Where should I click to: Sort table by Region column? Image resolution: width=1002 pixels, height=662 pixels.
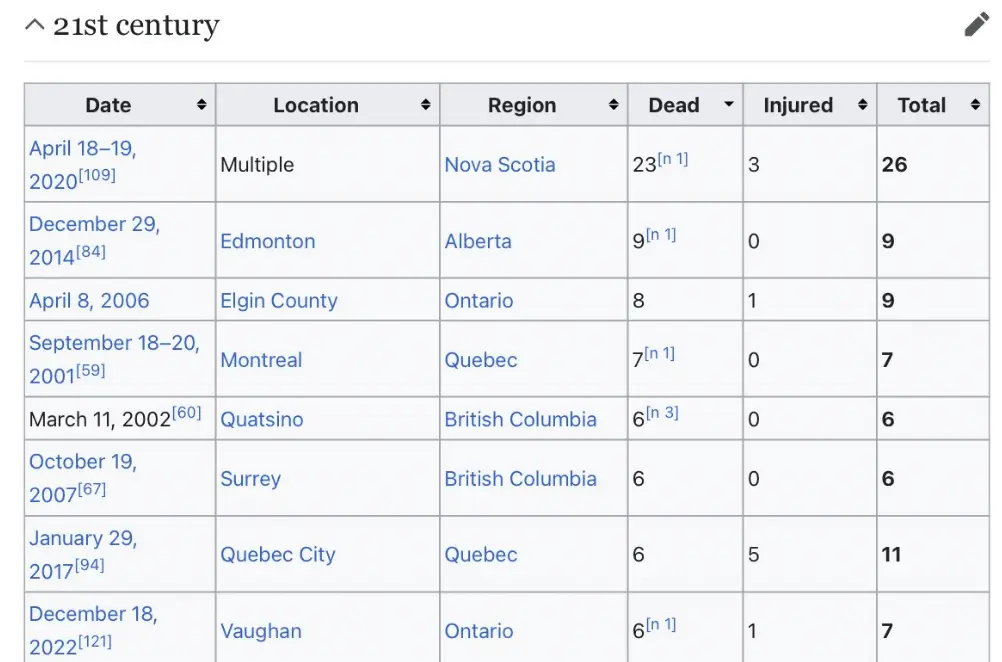pyautogui.click(x=613, y=105)
